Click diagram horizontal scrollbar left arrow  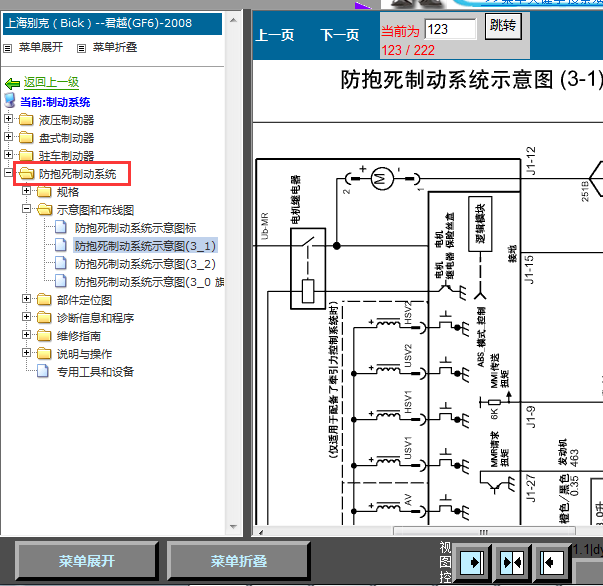point(261,532)
